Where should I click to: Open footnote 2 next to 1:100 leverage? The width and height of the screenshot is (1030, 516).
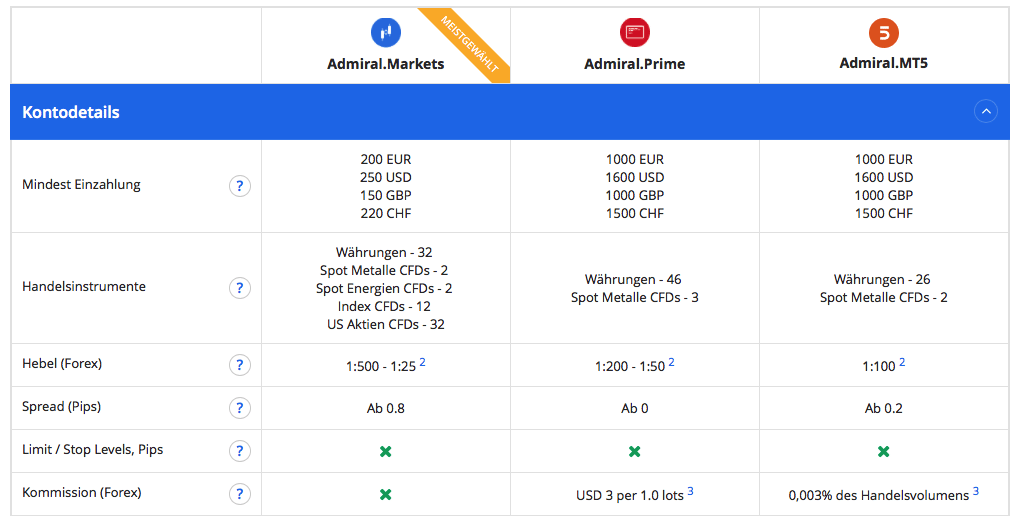(902, 362)
